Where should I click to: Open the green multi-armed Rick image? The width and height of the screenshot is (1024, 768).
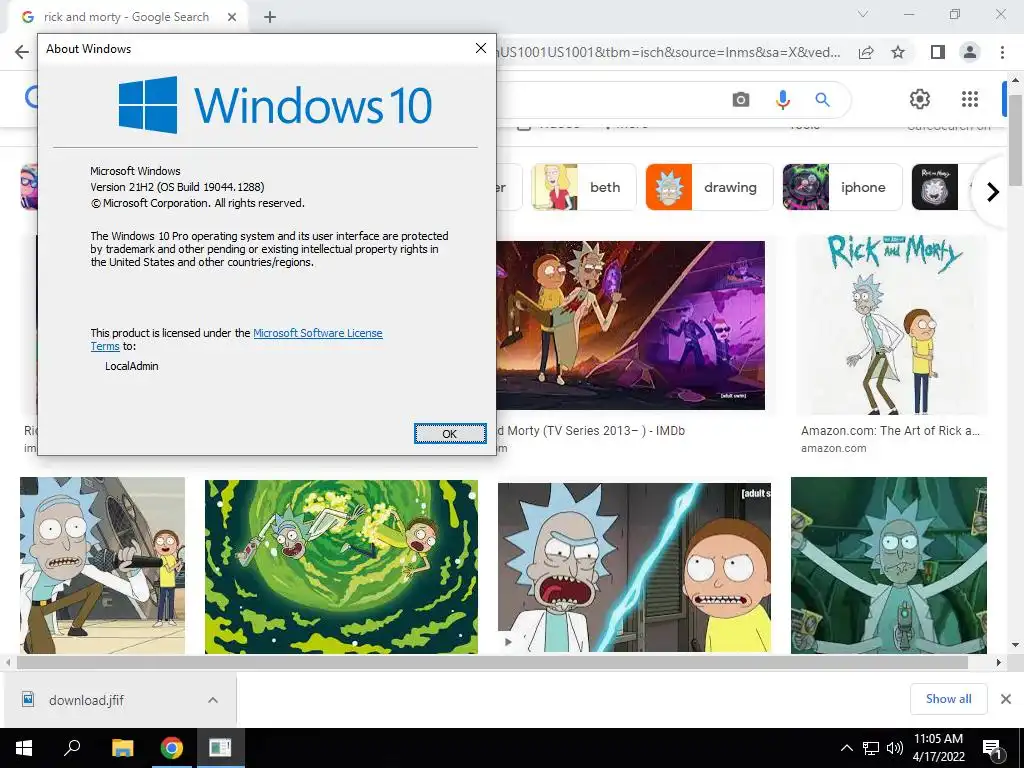click(x=889, y=565)
